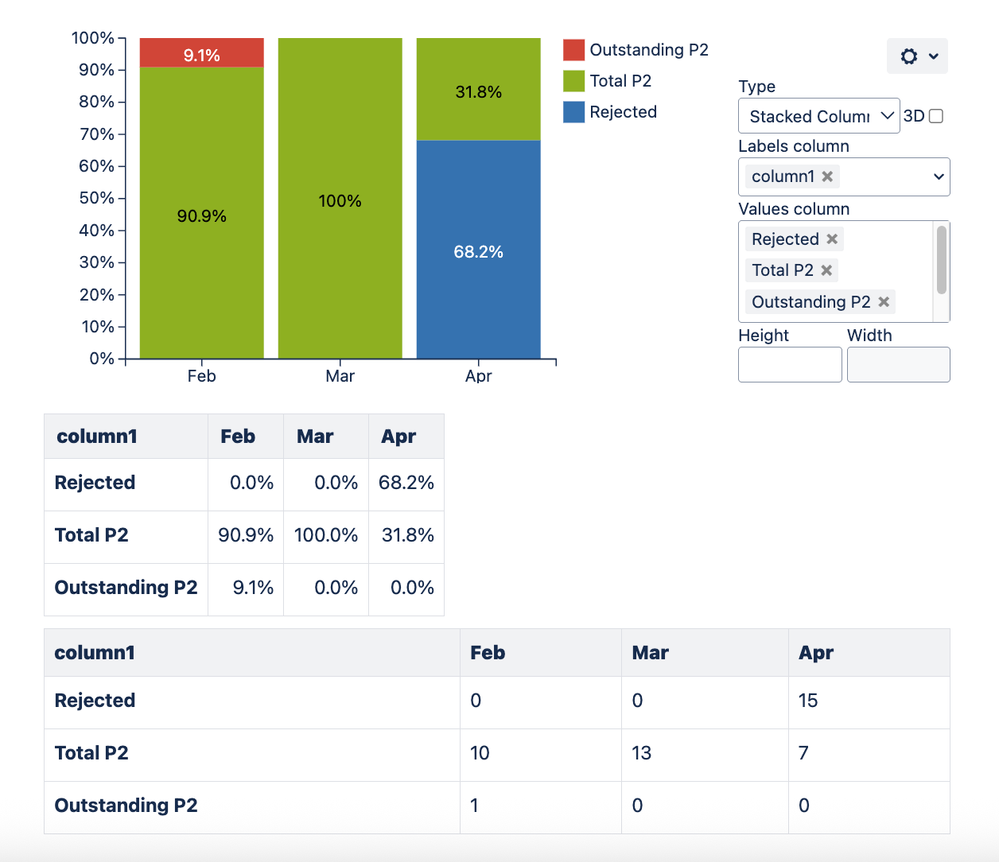This screenshot has height=862, width=999.
Task: Remove Total P2 tag from Values column
Action: (826, 270)
